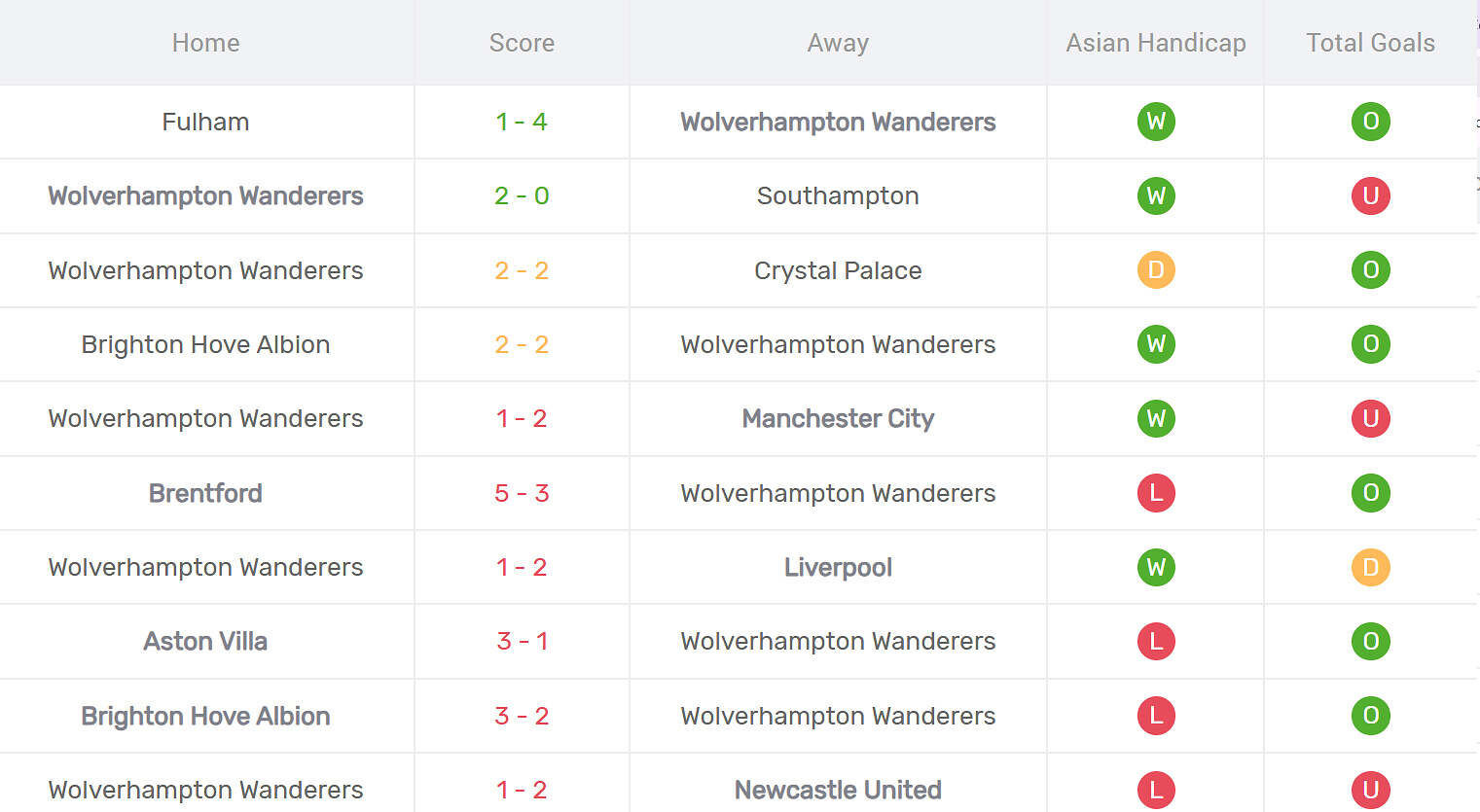This screenshot has width=1480, height=812.
Task: Click the yellow D handicap badge for Crystal Palace
Action: tap(1156, 270)
